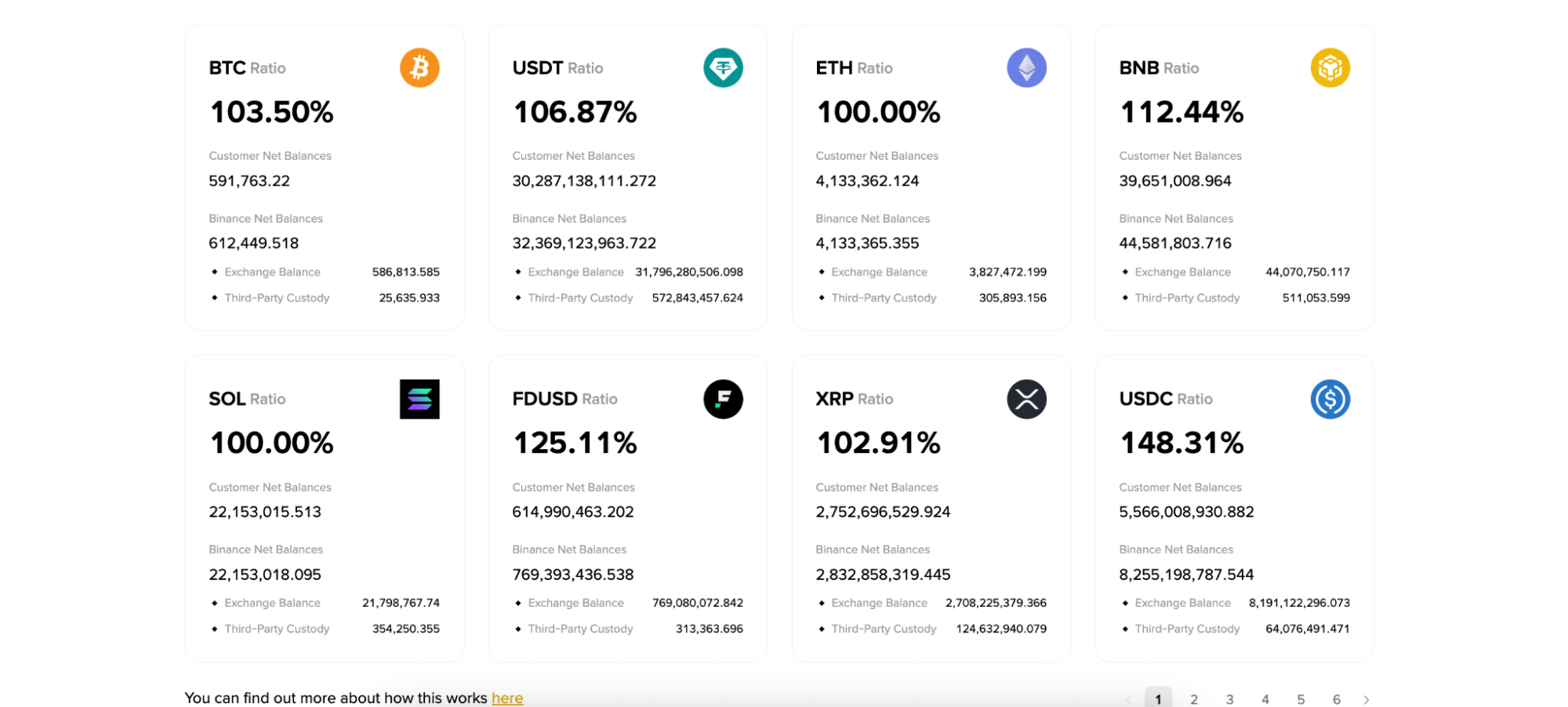Image resolution: width=1568 pixels, height=707 pixels.
Task: Select the highlighted page 1 indicator
Action: coord(1158,698)
